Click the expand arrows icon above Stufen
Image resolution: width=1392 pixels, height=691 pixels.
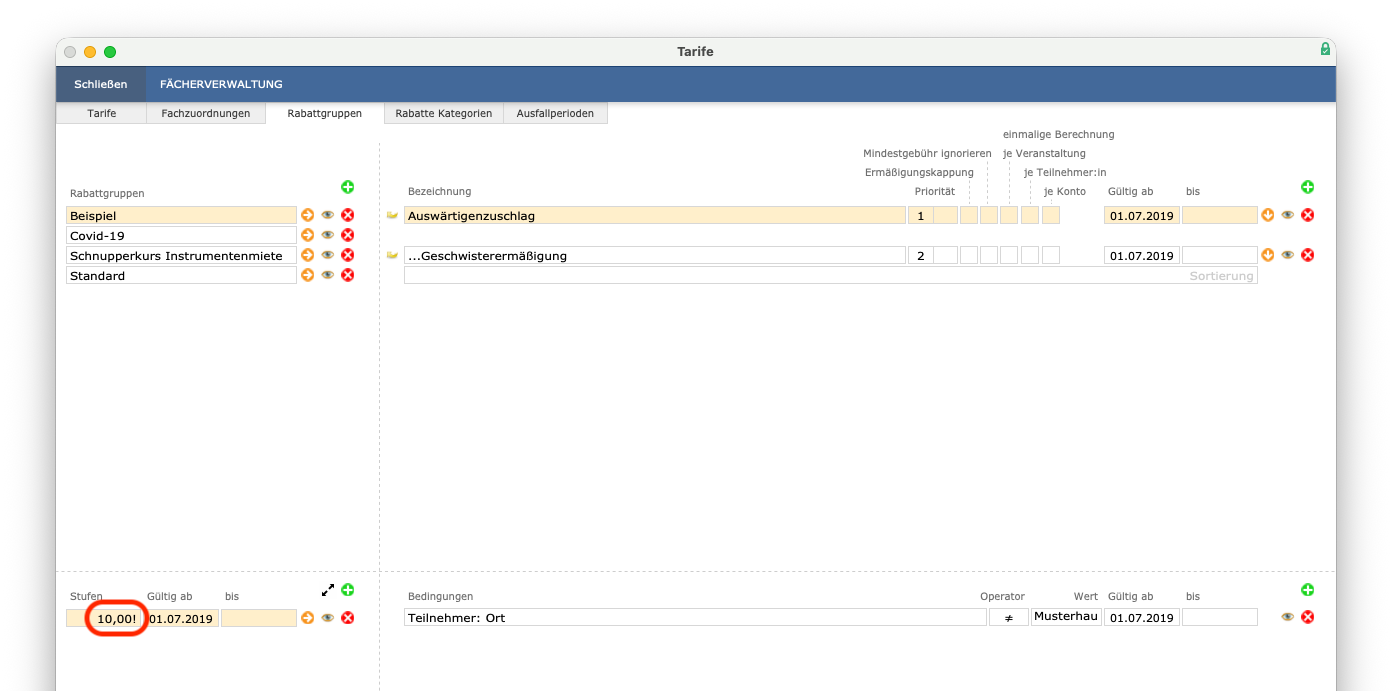[x=328, y=590]
